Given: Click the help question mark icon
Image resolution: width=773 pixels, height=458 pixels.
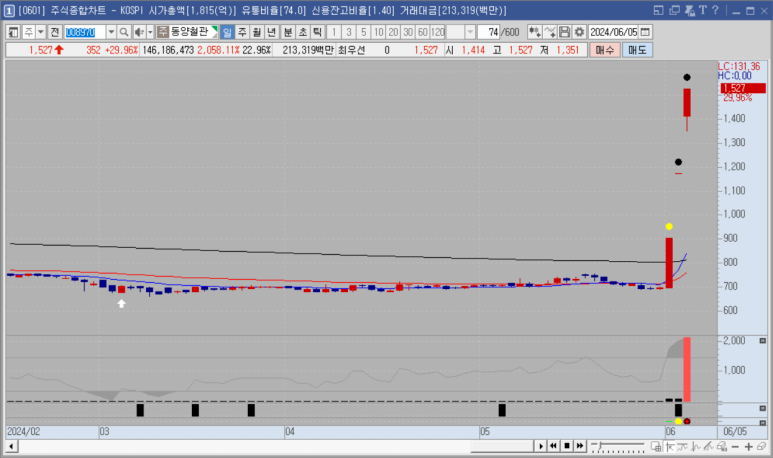Looking at the screenshot, I should pos(716,11).
